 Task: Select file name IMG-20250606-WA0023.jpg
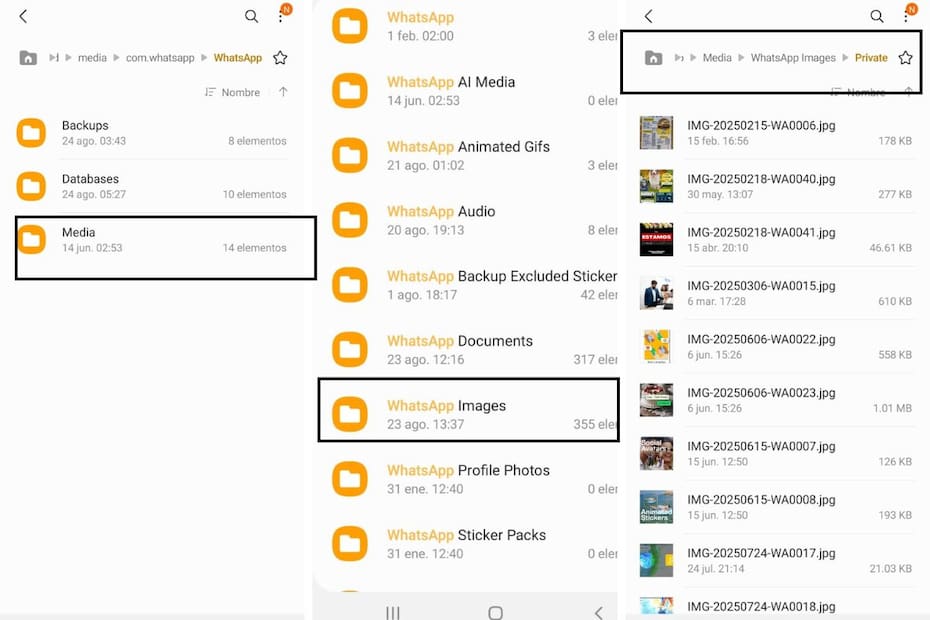(761, 392)
